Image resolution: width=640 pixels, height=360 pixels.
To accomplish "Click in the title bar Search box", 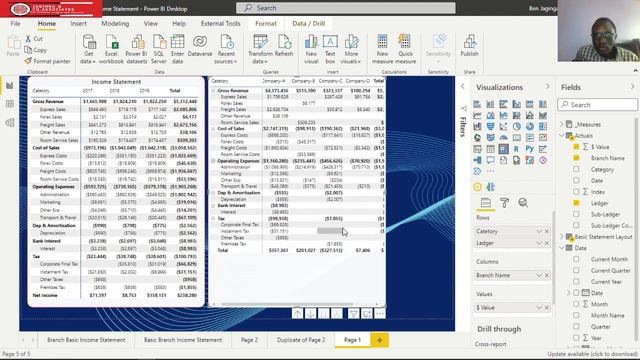I will 345,8.
